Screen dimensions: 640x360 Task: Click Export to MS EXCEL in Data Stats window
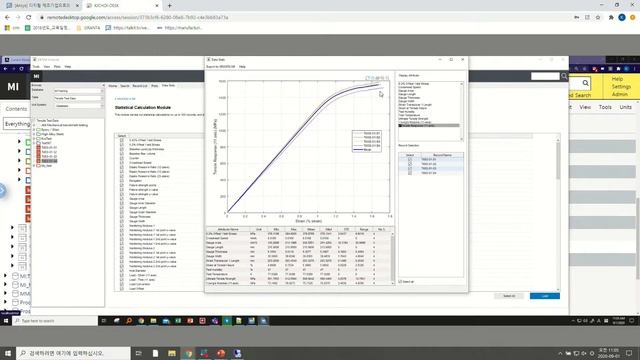point(221,67)
